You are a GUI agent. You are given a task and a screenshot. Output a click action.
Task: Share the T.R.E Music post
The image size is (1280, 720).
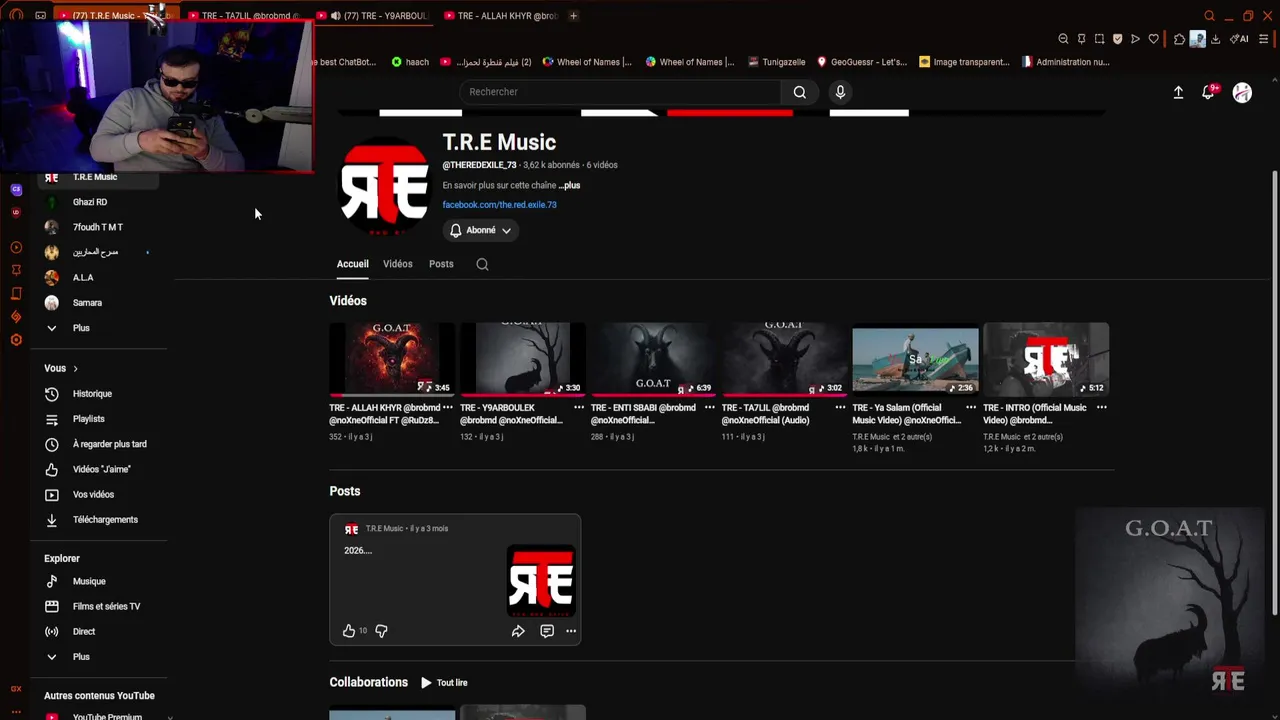pyautogui.click(x=518, y=631)
